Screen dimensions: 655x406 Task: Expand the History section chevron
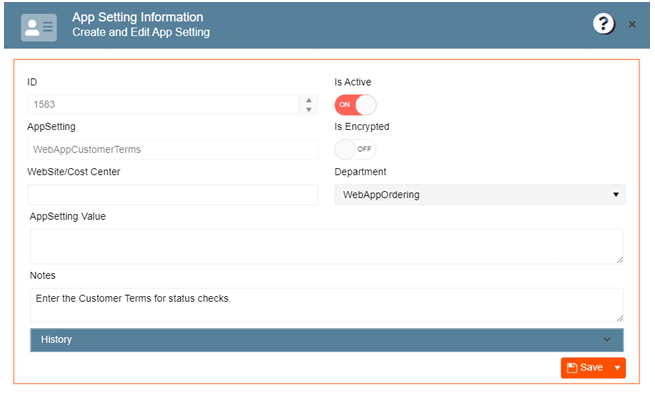606,339
